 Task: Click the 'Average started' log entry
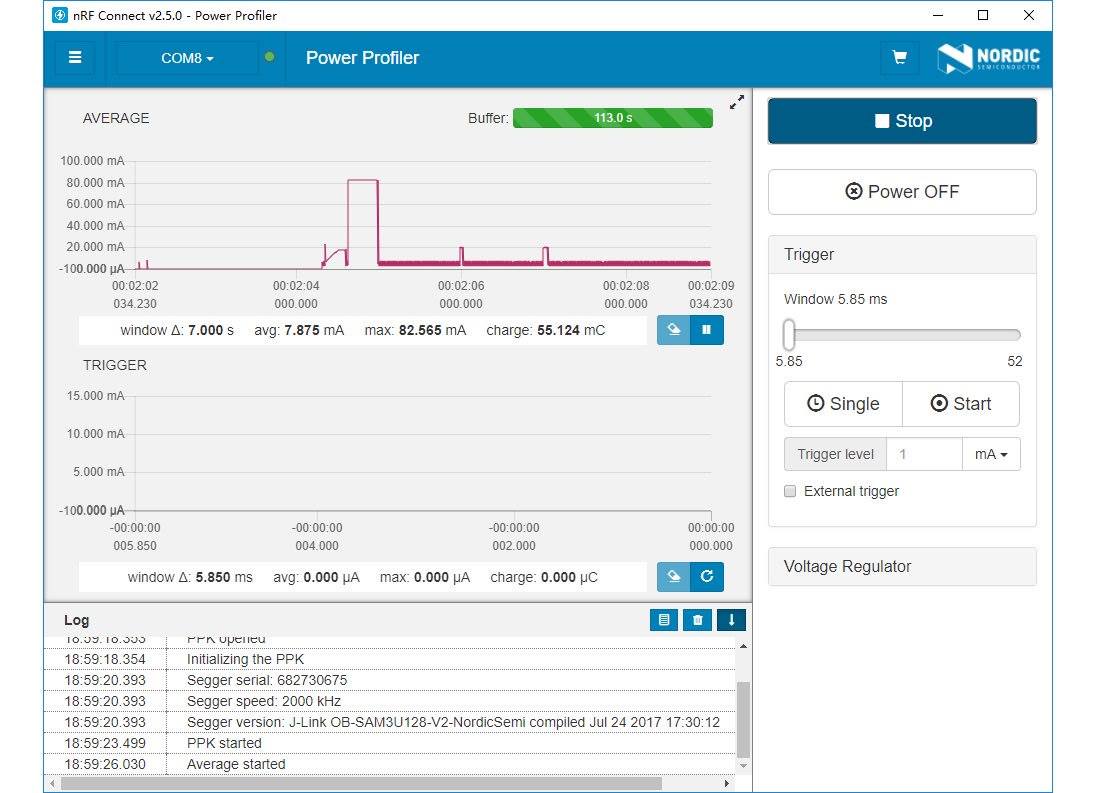pos(236,764)
